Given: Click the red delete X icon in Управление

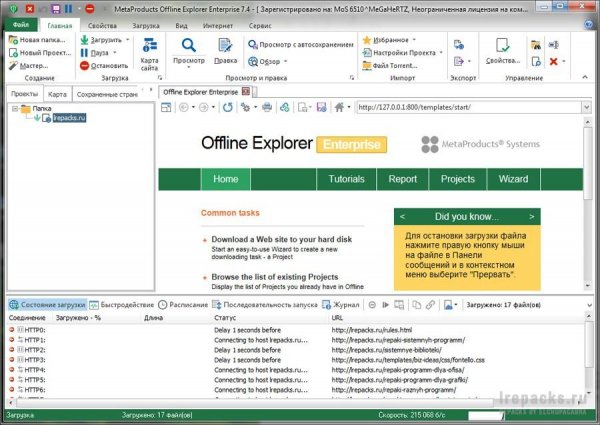Looking at the screenshot, I should point(553,61).
